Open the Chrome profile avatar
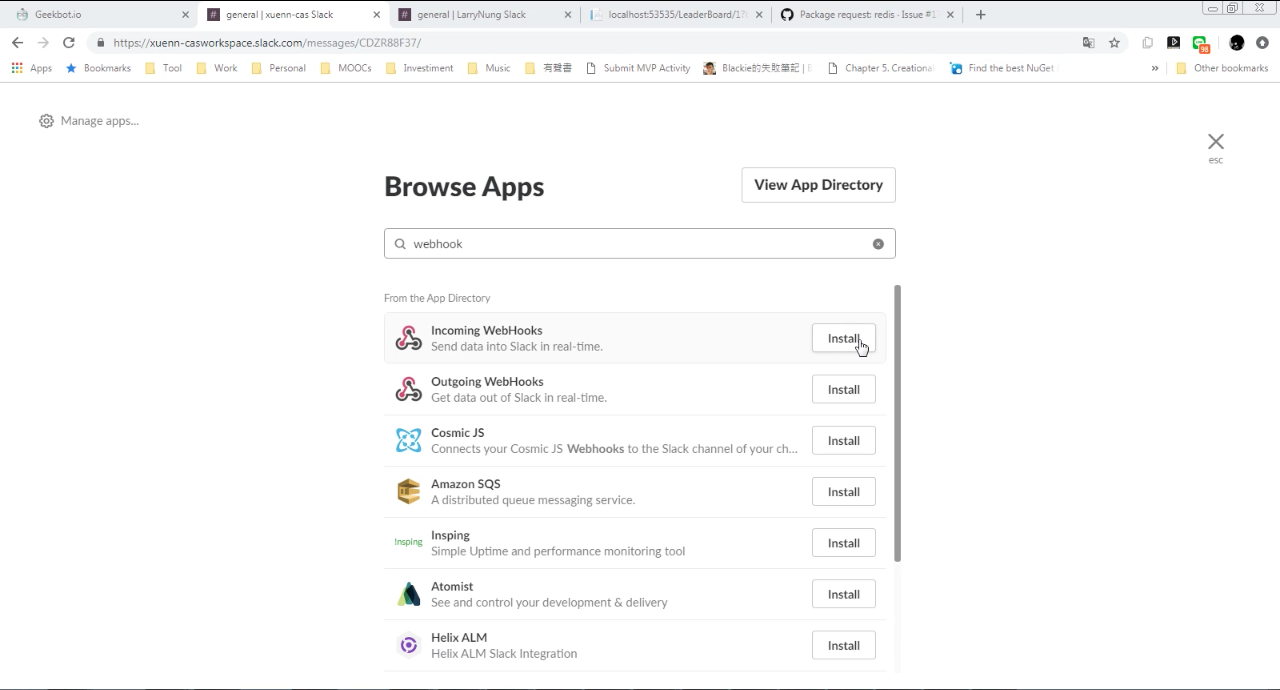The image size is (1280, 690). 1237,43
